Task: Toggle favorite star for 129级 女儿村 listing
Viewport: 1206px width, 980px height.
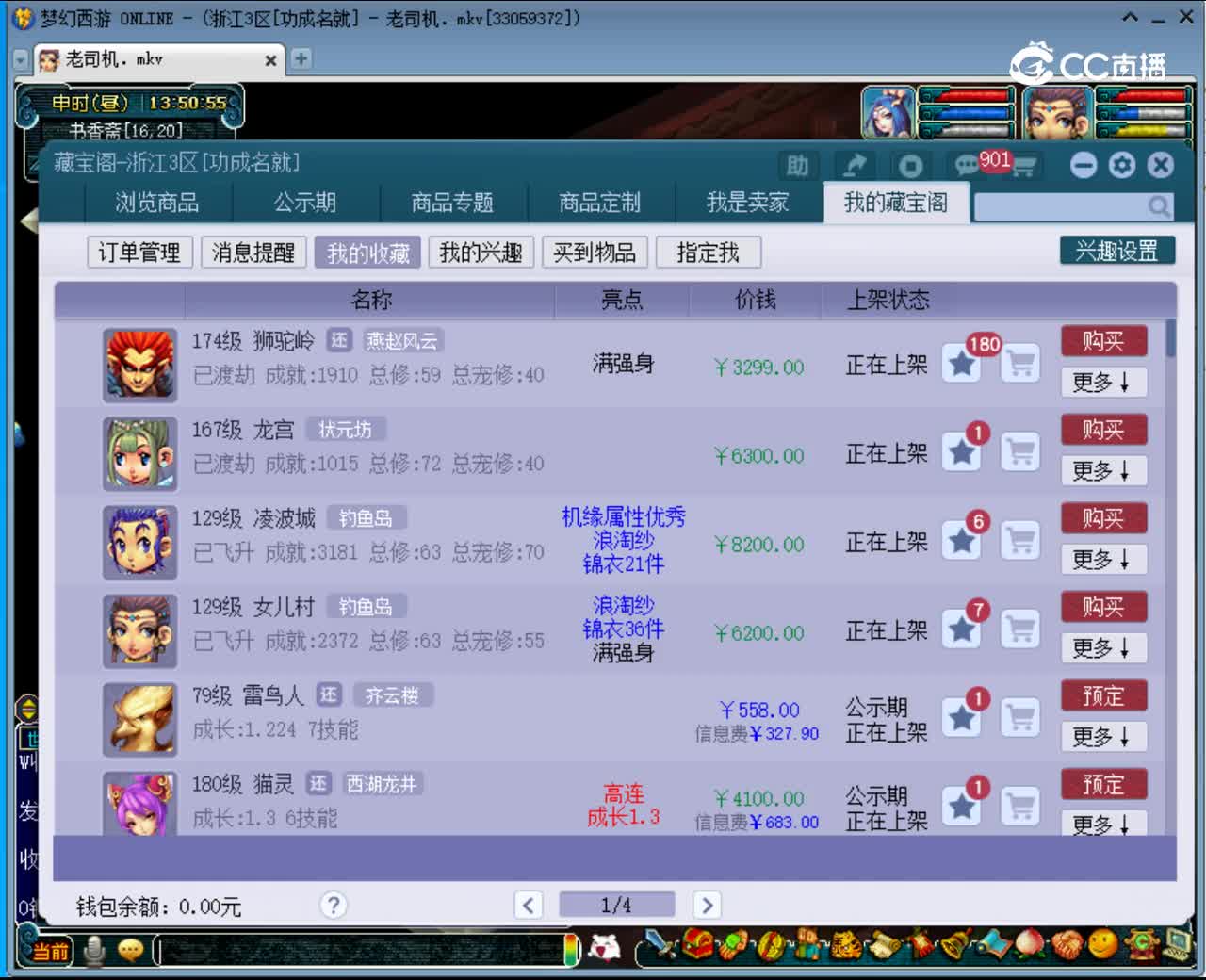Action: [x=962, y=629]
